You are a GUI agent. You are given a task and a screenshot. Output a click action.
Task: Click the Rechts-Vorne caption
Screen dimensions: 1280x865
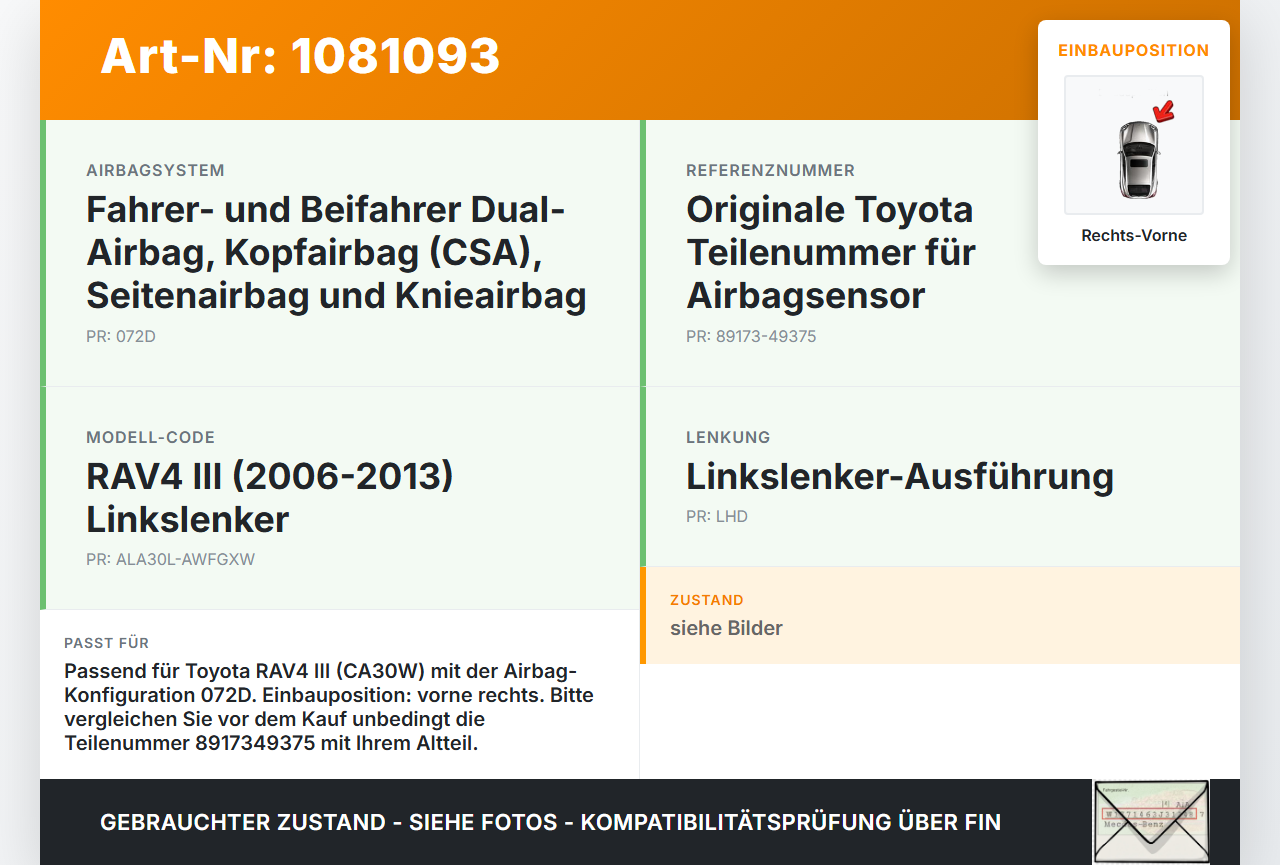tap(1134, 236)
